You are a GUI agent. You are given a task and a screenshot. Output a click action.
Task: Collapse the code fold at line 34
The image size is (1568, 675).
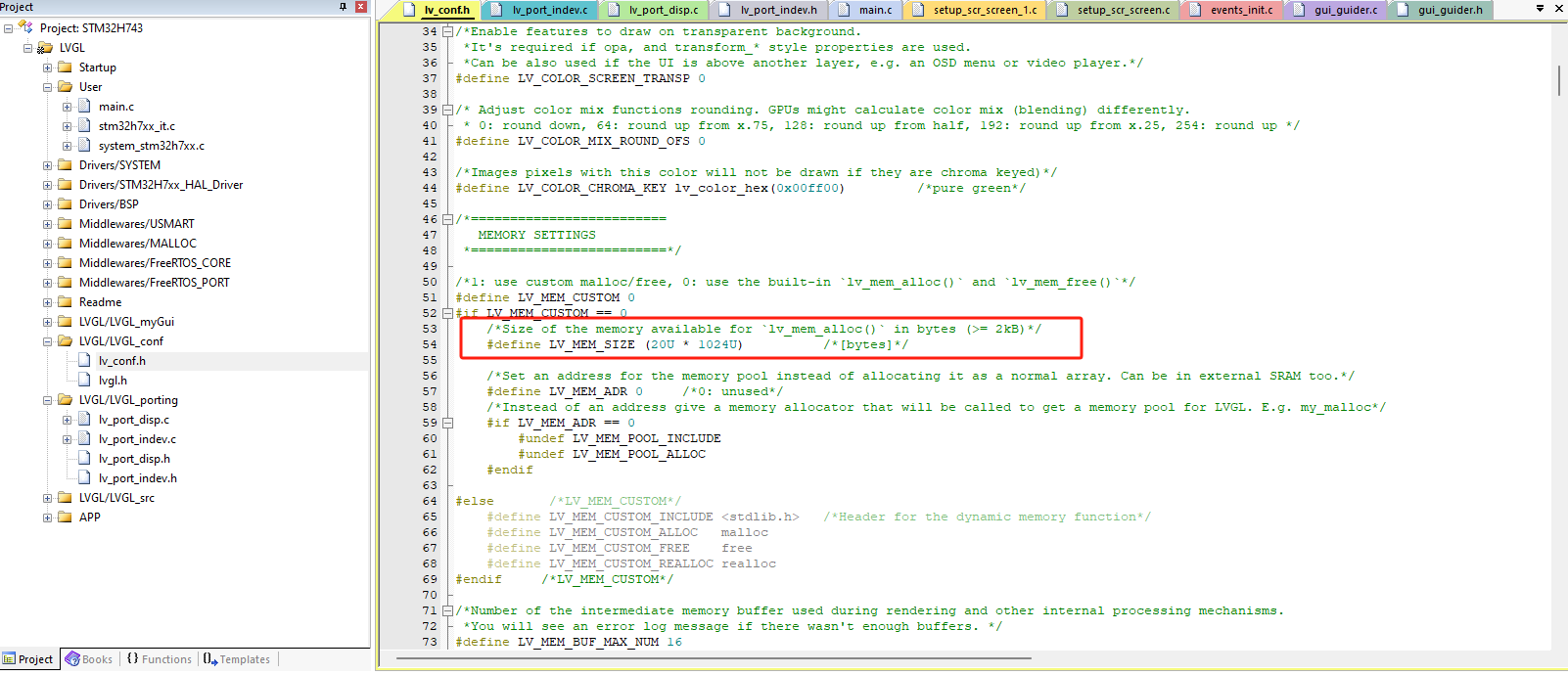click(447, 31)
